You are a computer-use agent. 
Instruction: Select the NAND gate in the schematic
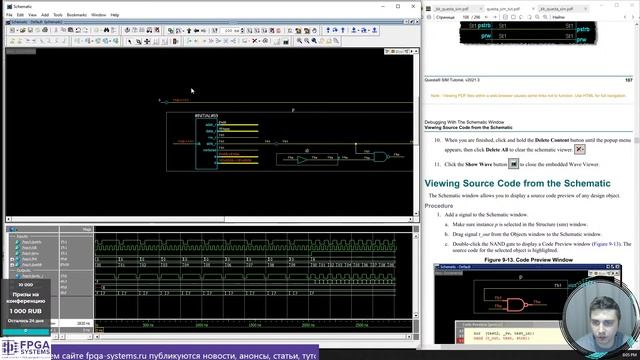pyautogui.click(x=381, y=157)
